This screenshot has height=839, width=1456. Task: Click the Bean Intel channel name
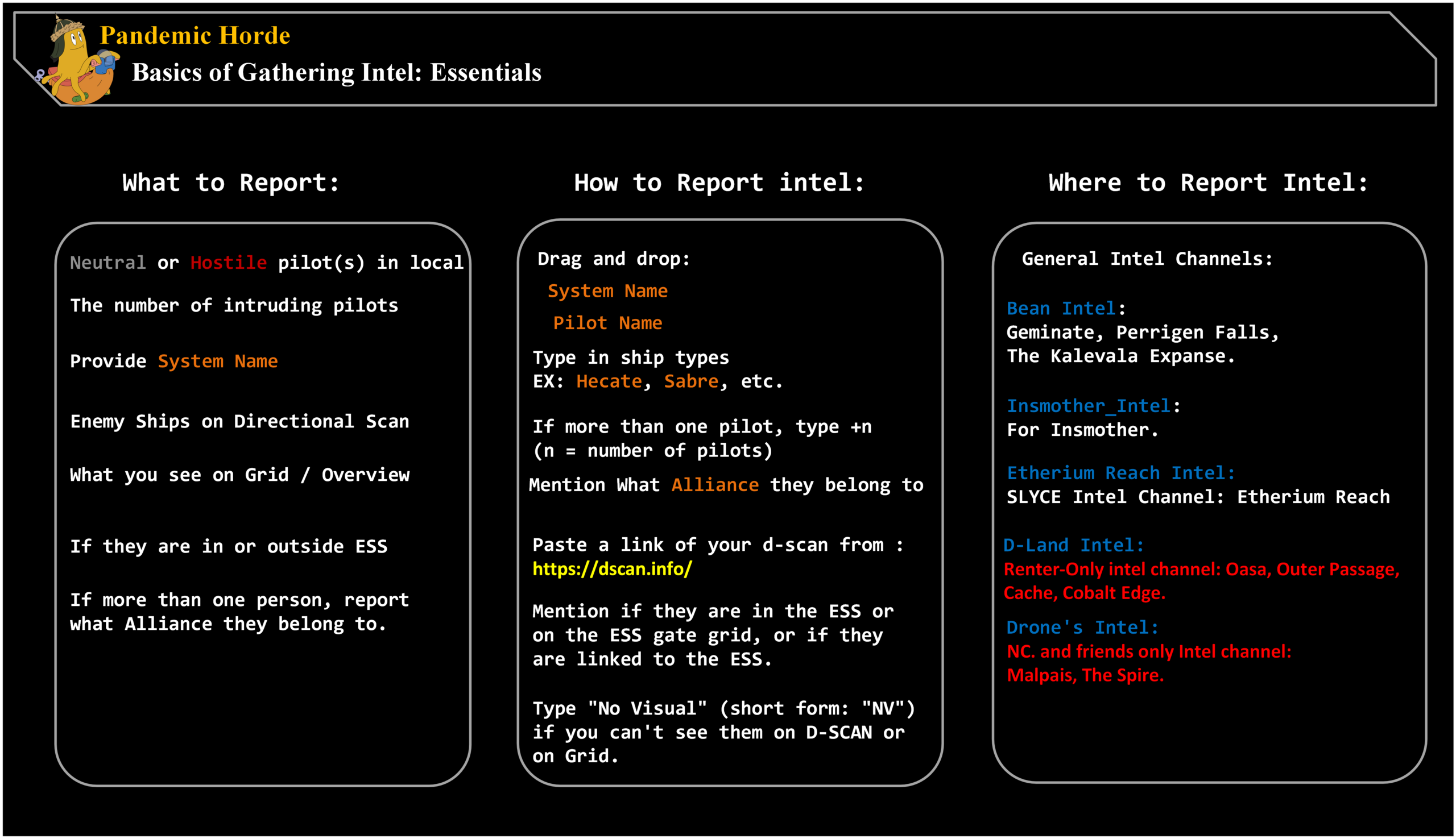pyautogui.click(x=1061, y=308)
